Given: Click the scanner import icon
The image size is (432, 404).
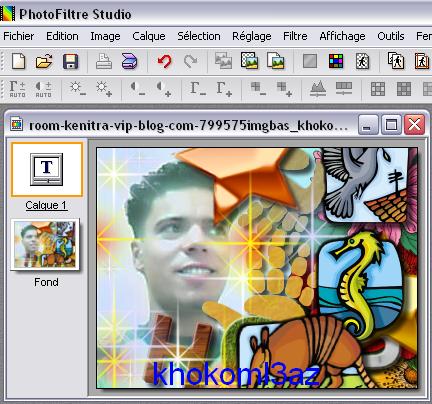Looking at the screenshot, I should pyautogui.click(x=129, y=61).
